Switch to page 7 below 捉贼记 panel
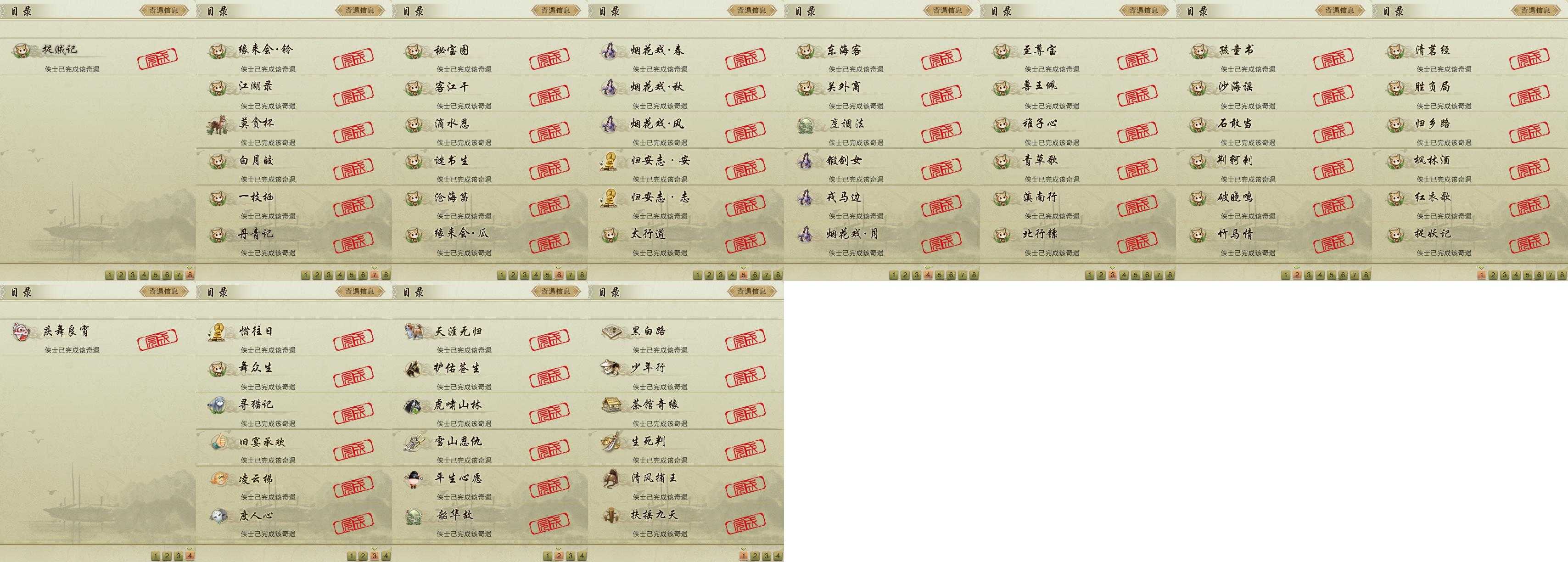This screenshot has width=1568, height=562. [x=179, y=275]
